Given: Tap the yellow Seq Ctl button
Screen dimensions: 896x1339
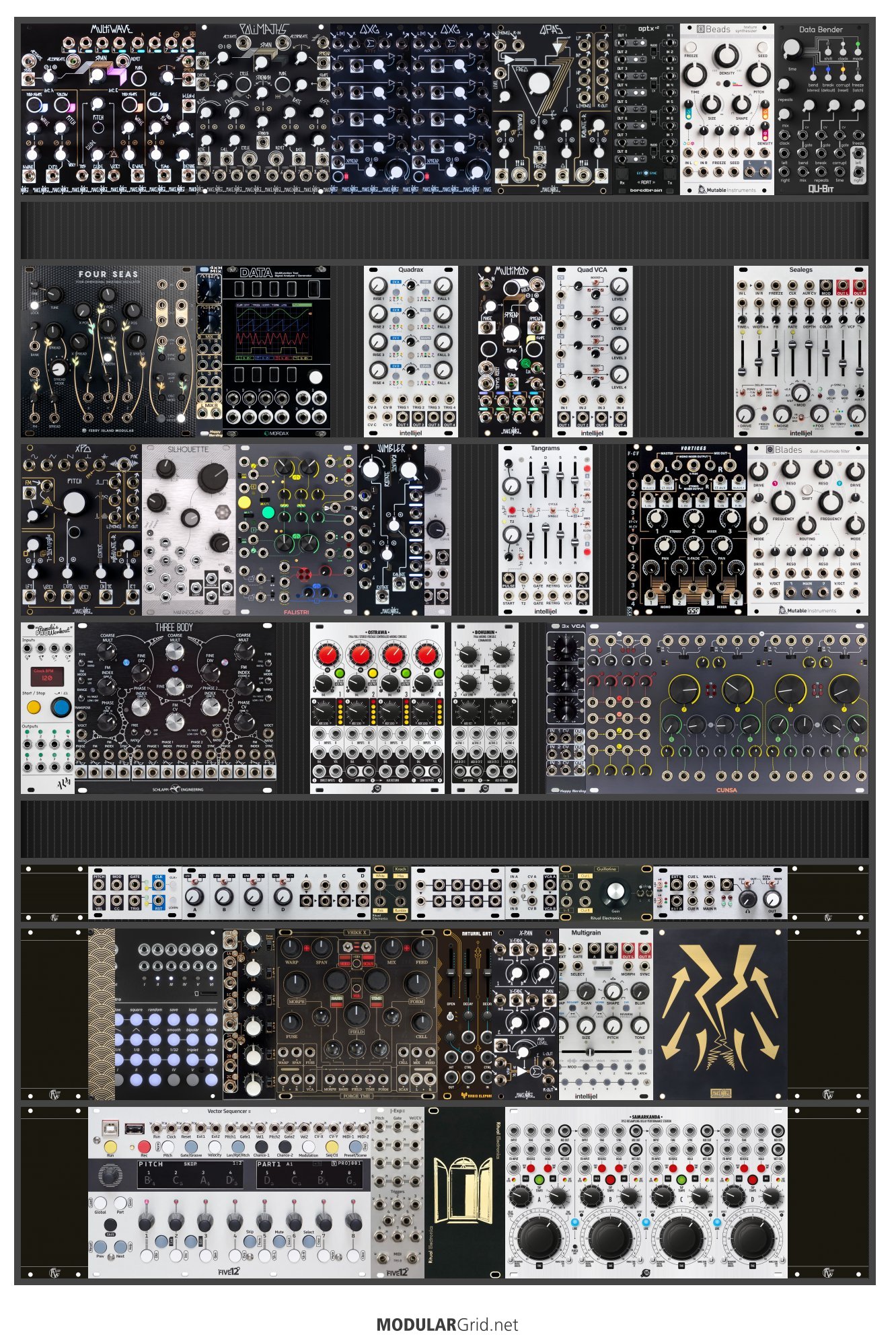Looking at the screenshot, I should point(332,1147).
